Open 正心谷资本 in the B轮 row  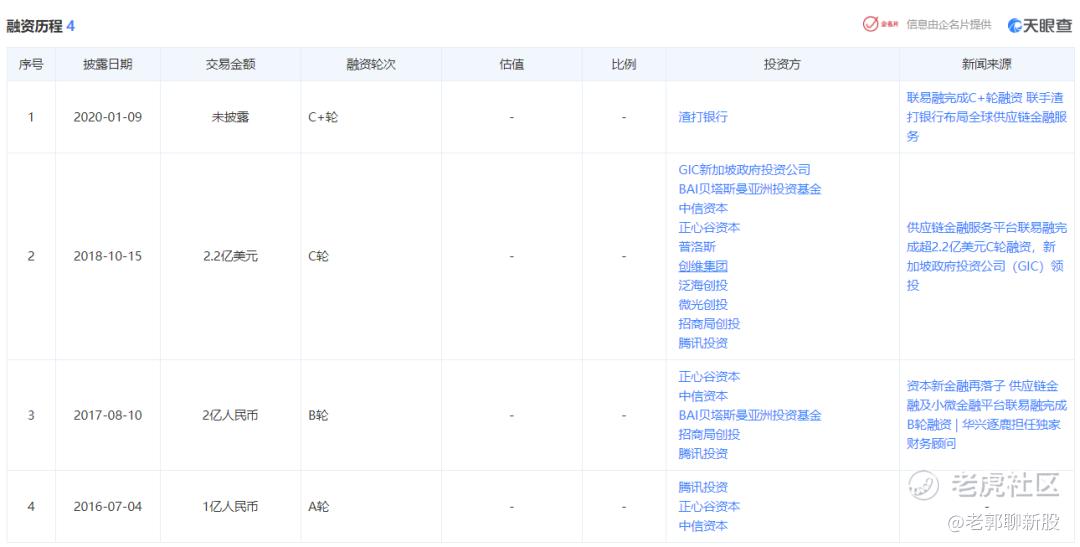[x=709, y=377]
